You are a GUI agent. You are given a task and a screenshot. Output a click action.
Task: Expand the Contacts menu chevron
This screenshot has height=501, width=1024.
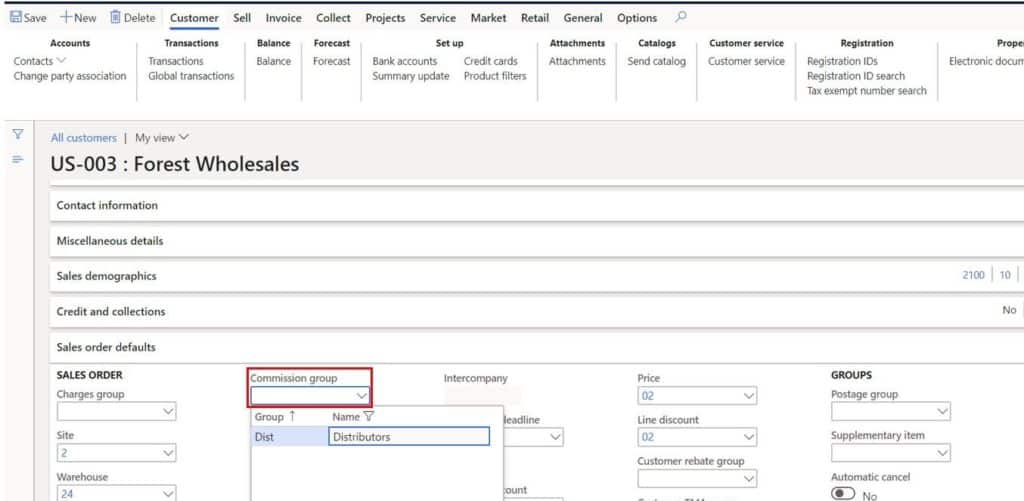(x=62, y=61)
